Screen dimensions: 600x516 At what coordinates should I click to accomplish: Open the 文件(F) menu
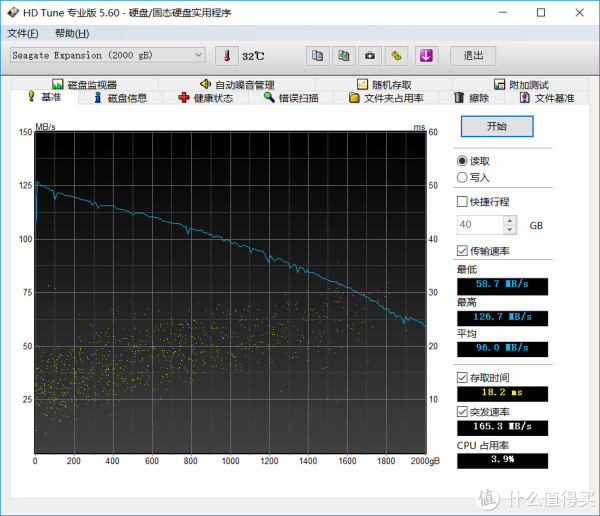tap(23, 33)
